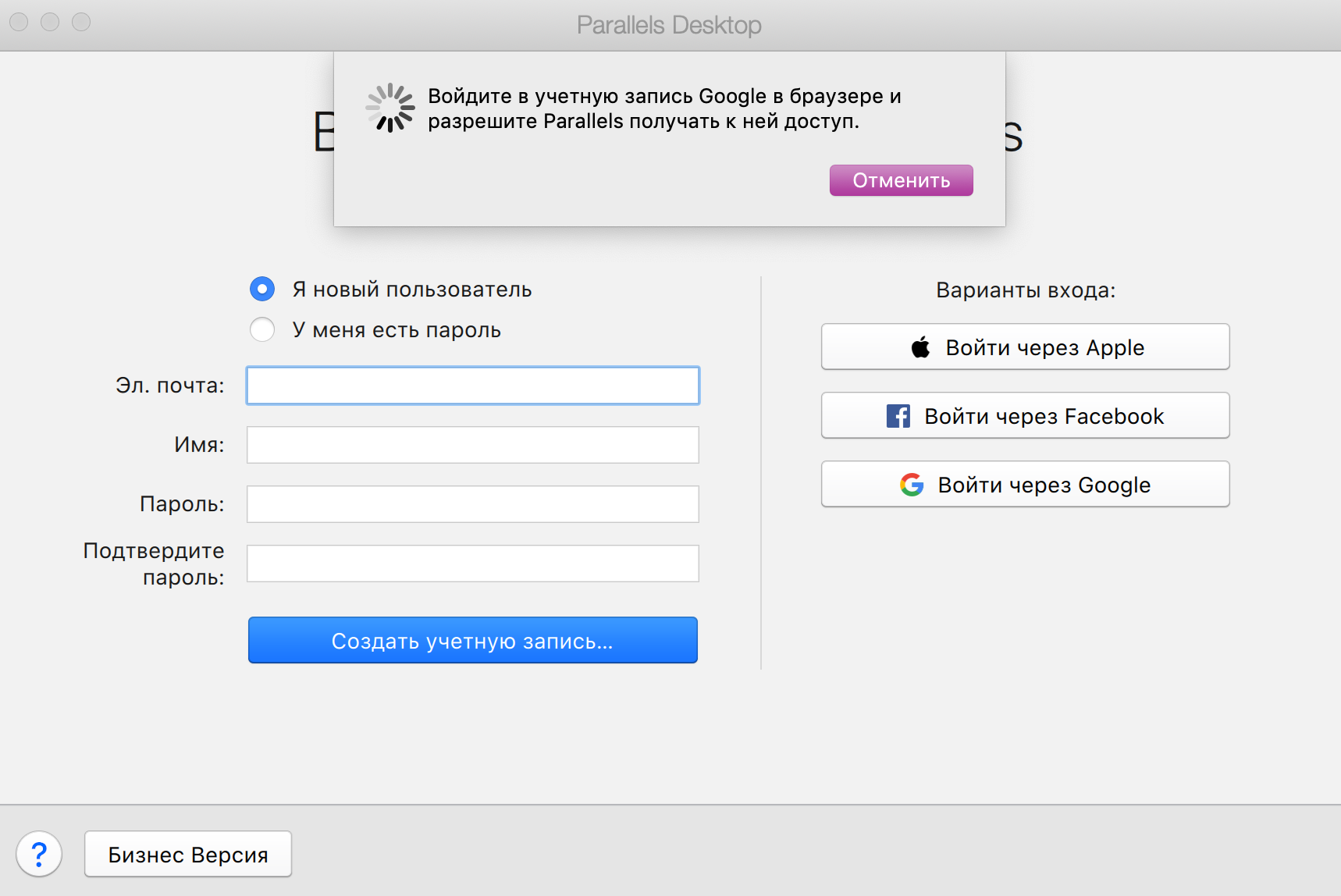Click into the 'Имя' text field
This screenshot has height=896, width=1341.
[473, 445]
